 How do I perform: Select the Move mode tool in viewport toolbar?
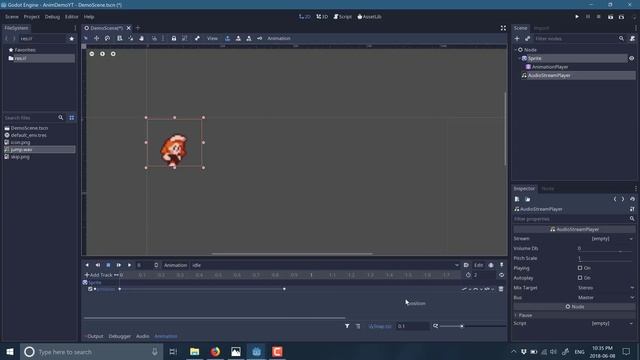tap(96, 38)
